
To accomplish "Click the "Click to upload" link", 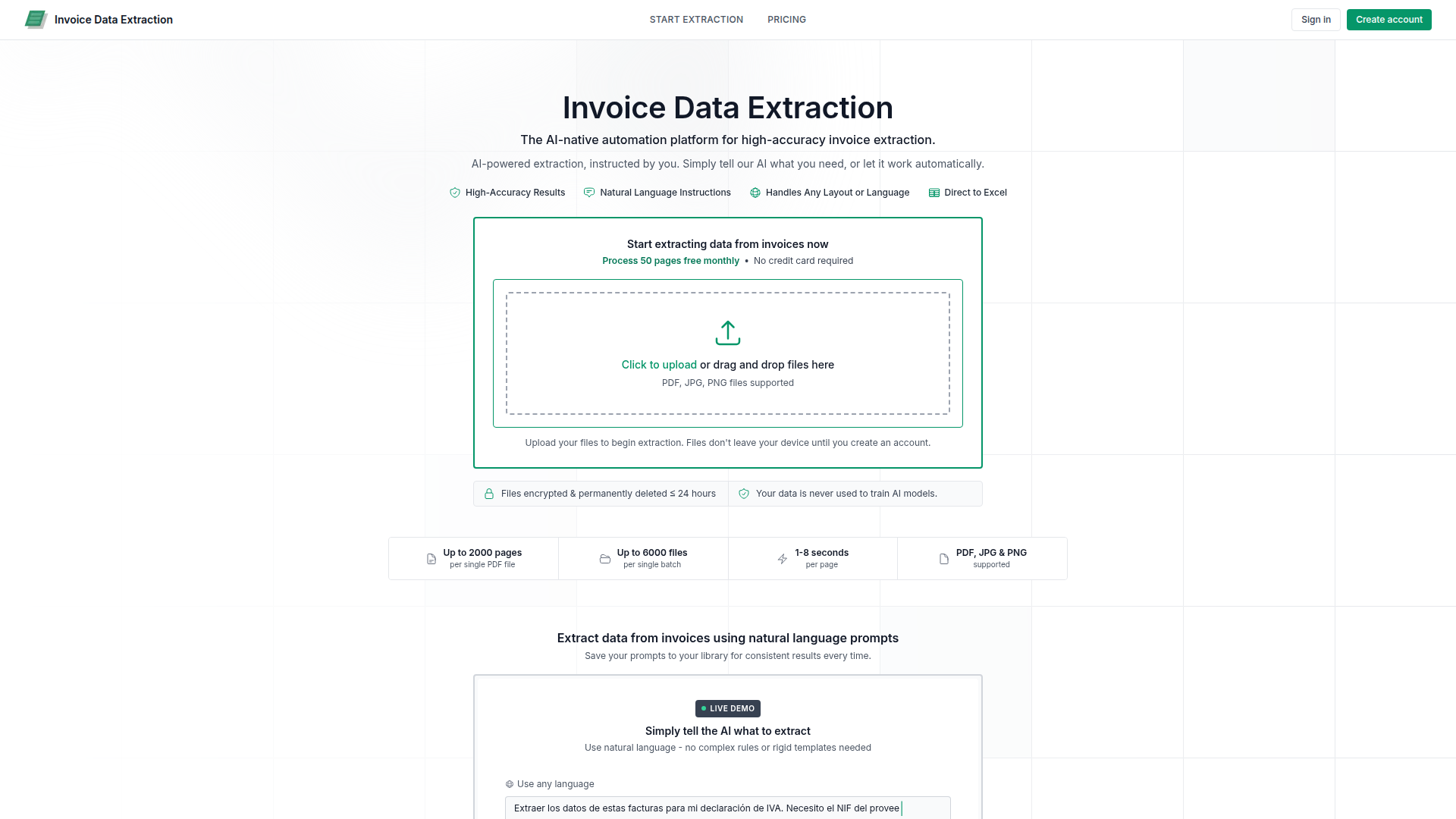I will click(659, 365).
